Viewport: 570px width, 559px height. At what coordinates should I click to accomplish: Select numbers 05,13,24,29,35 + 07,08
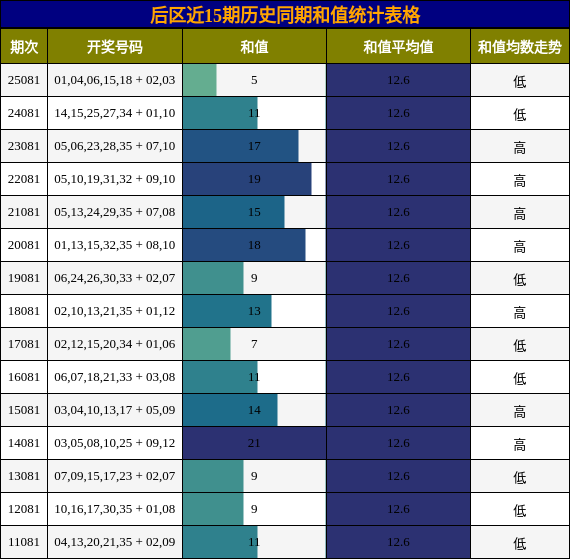coord(115,212)
